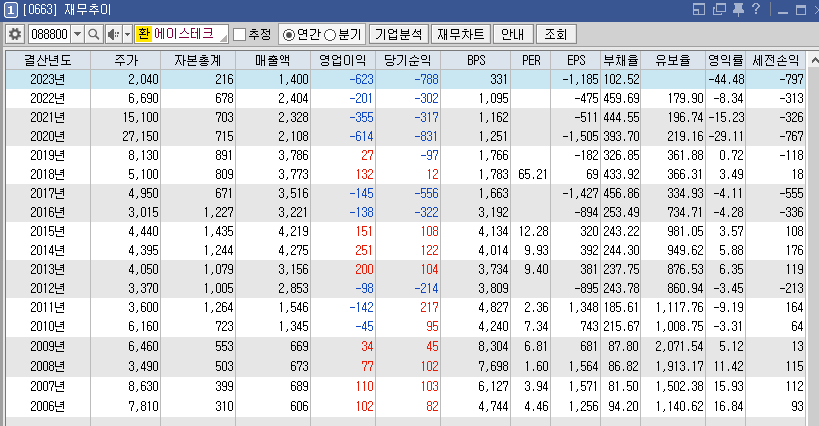This screenshot has width=819, height=426.
Task: Click the 에이스테크 stock name field
Action: pos(182,34)
